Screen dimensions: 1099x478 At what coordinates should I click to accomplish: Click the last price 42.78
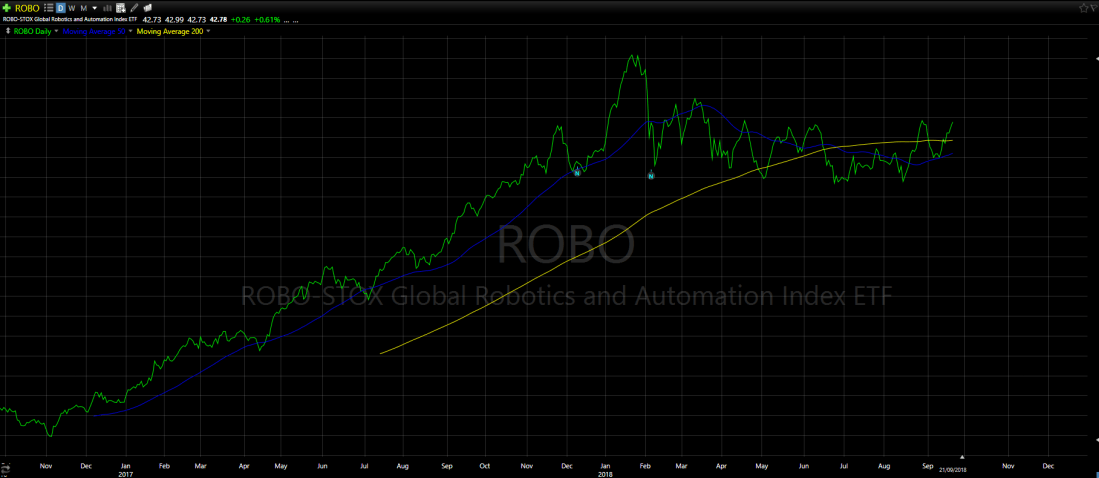click(218, 20)
